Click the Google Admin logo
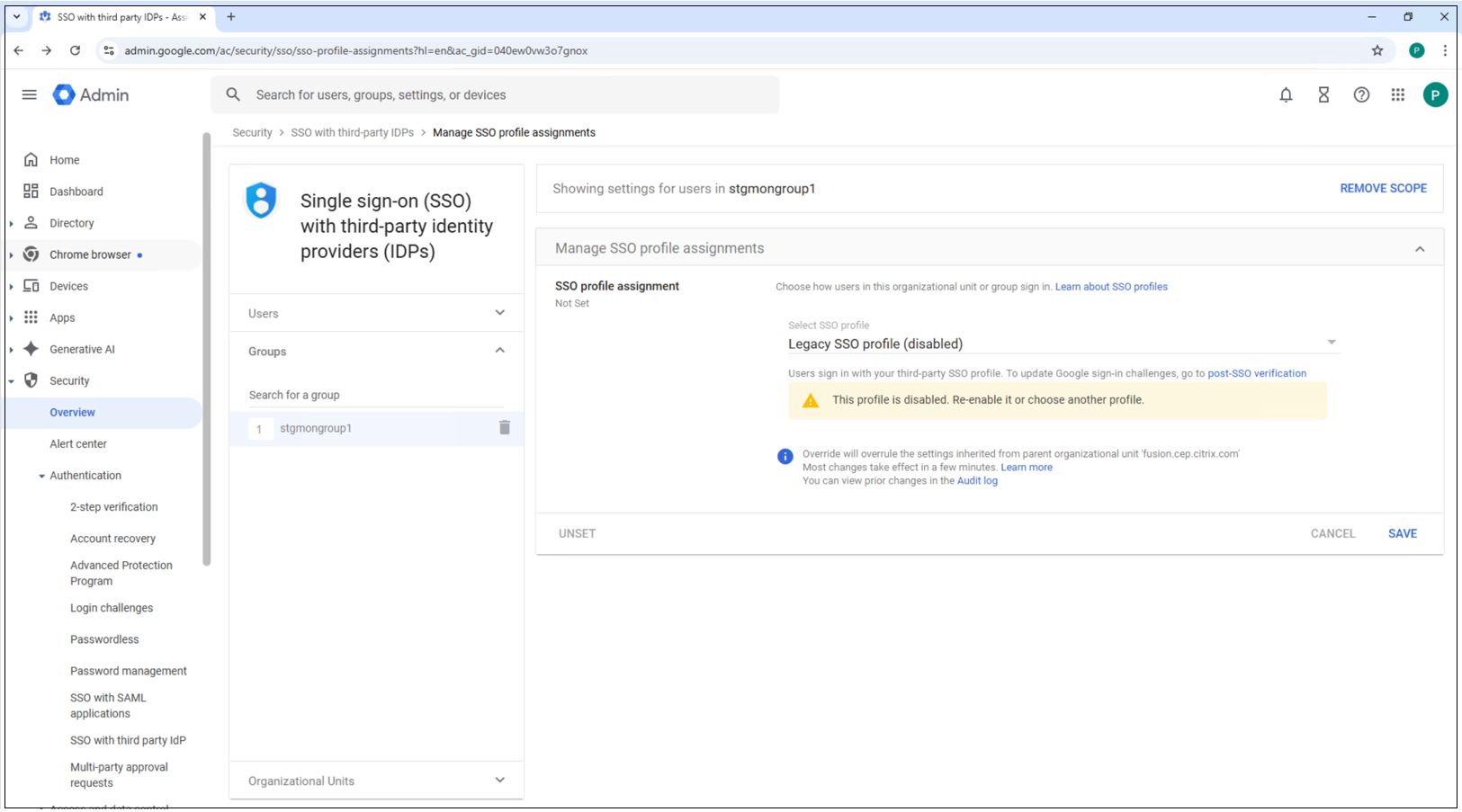The width and height of the screenshot is (1462, 812). tap(91, 94)
